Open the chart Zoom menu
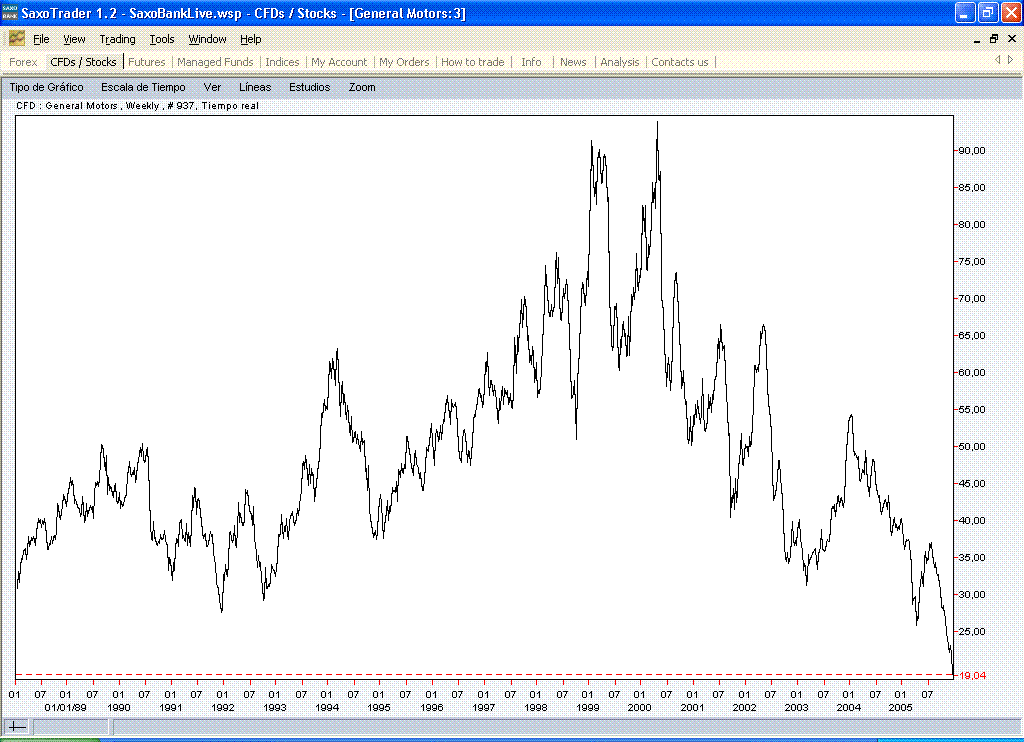1024x742 pixels. pos(362,87)
